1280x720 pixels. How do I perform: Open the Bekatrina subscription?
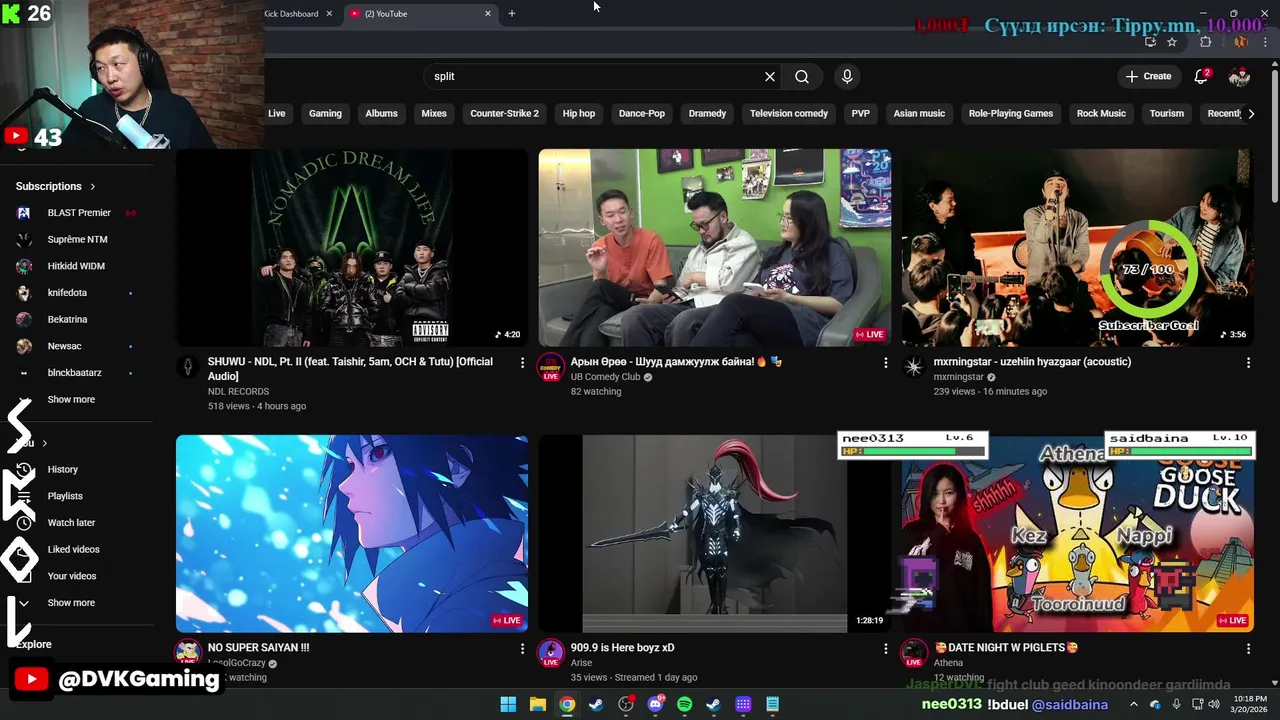pos(67,320)
